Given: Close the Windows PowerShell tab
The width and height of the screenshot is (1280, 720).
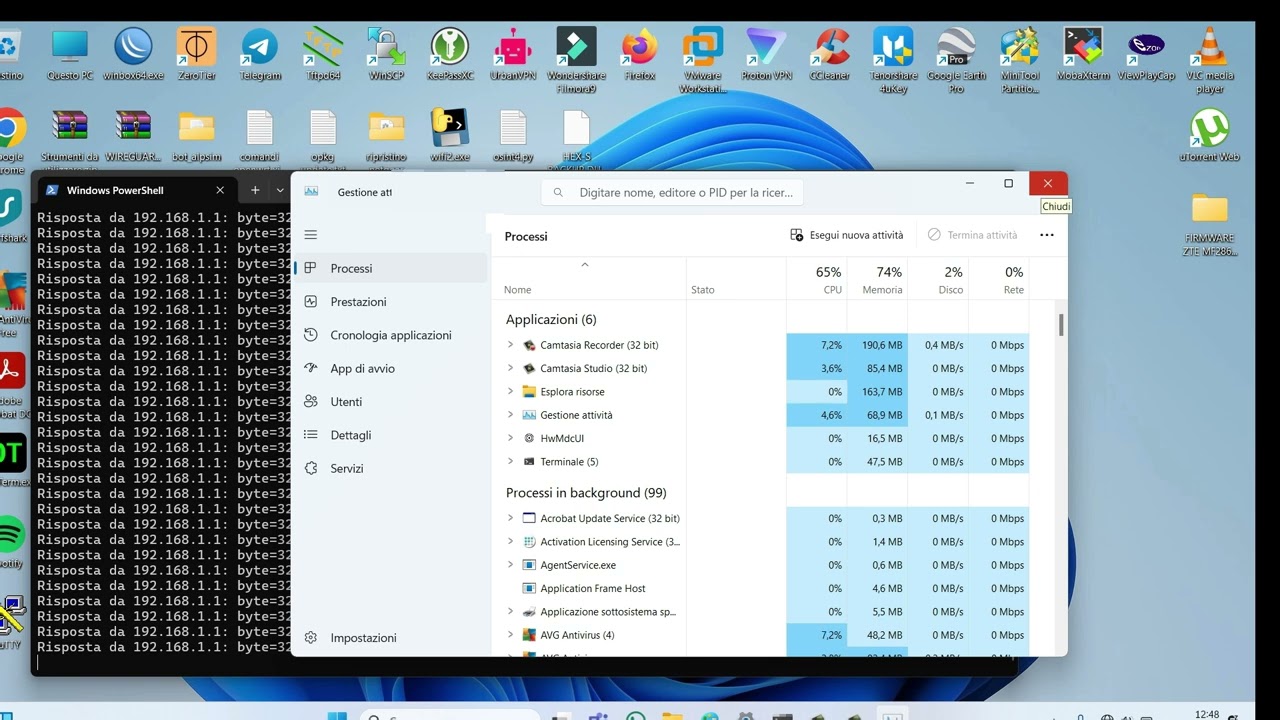Looking at the screenshot, I should [x=220, y=190].
